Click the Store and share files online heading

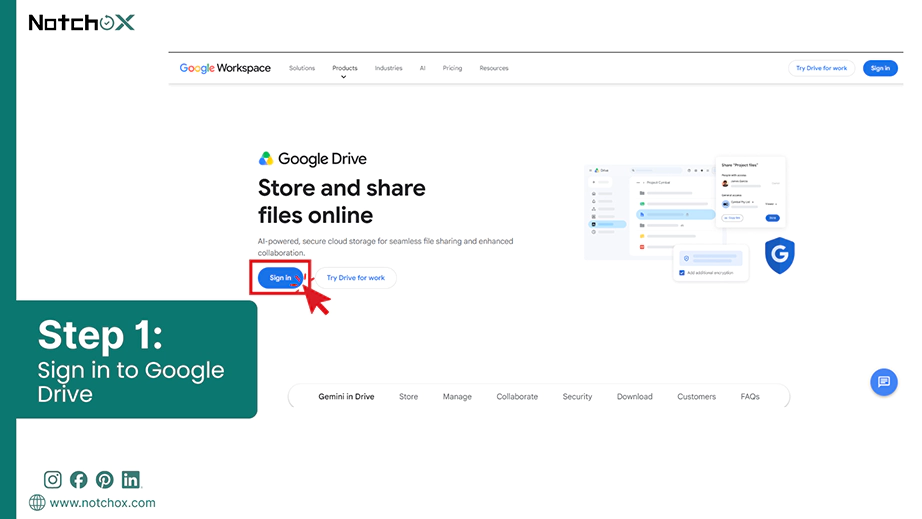pos(342,202)
